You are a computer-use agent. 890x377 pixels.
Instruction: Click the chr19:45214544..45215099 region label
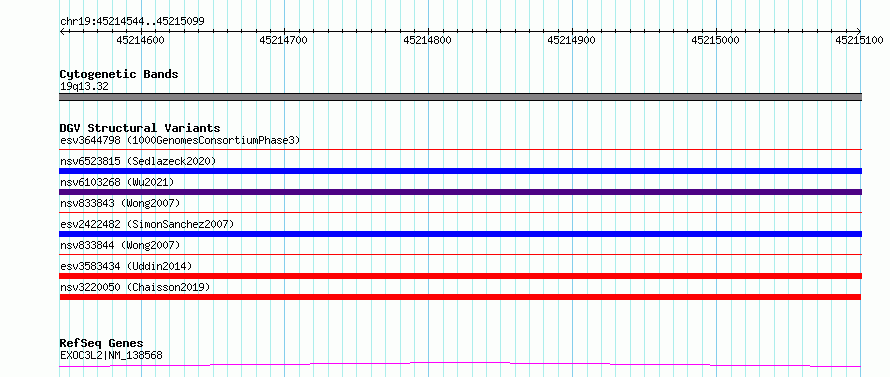(132, 22)
